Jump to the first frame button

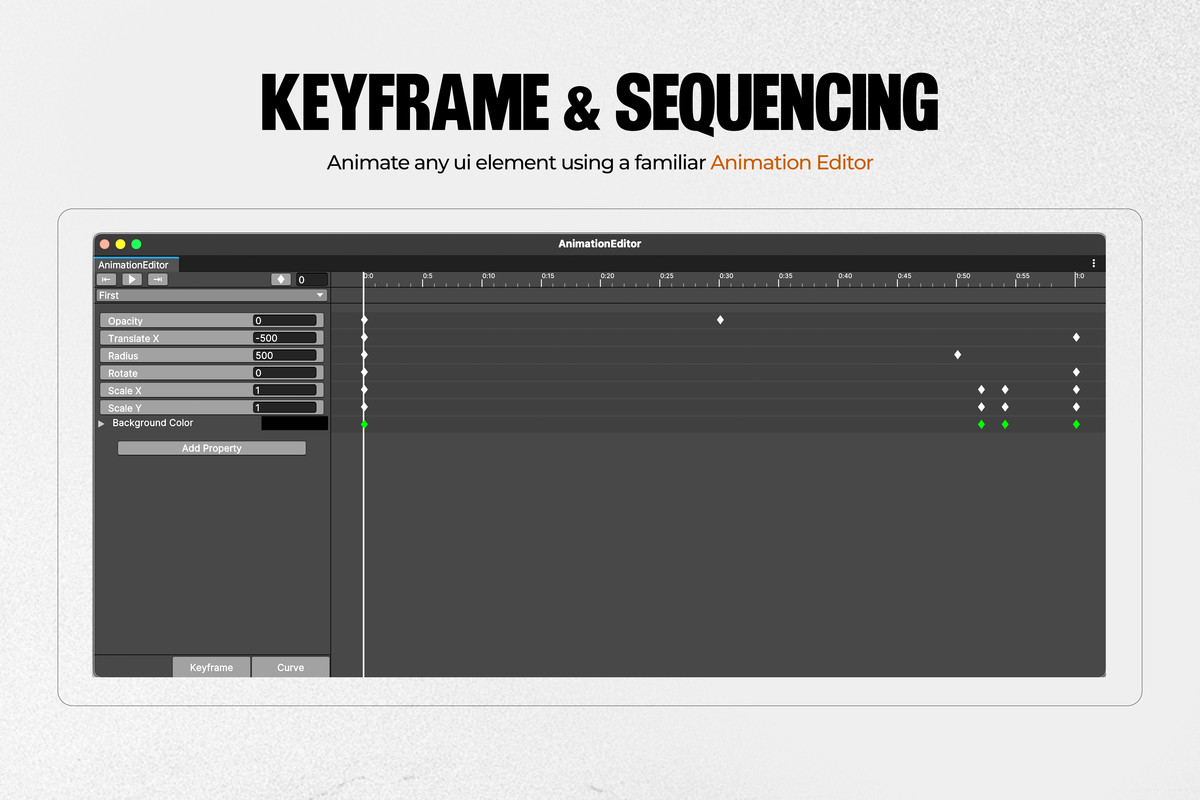tap(106, 280)
